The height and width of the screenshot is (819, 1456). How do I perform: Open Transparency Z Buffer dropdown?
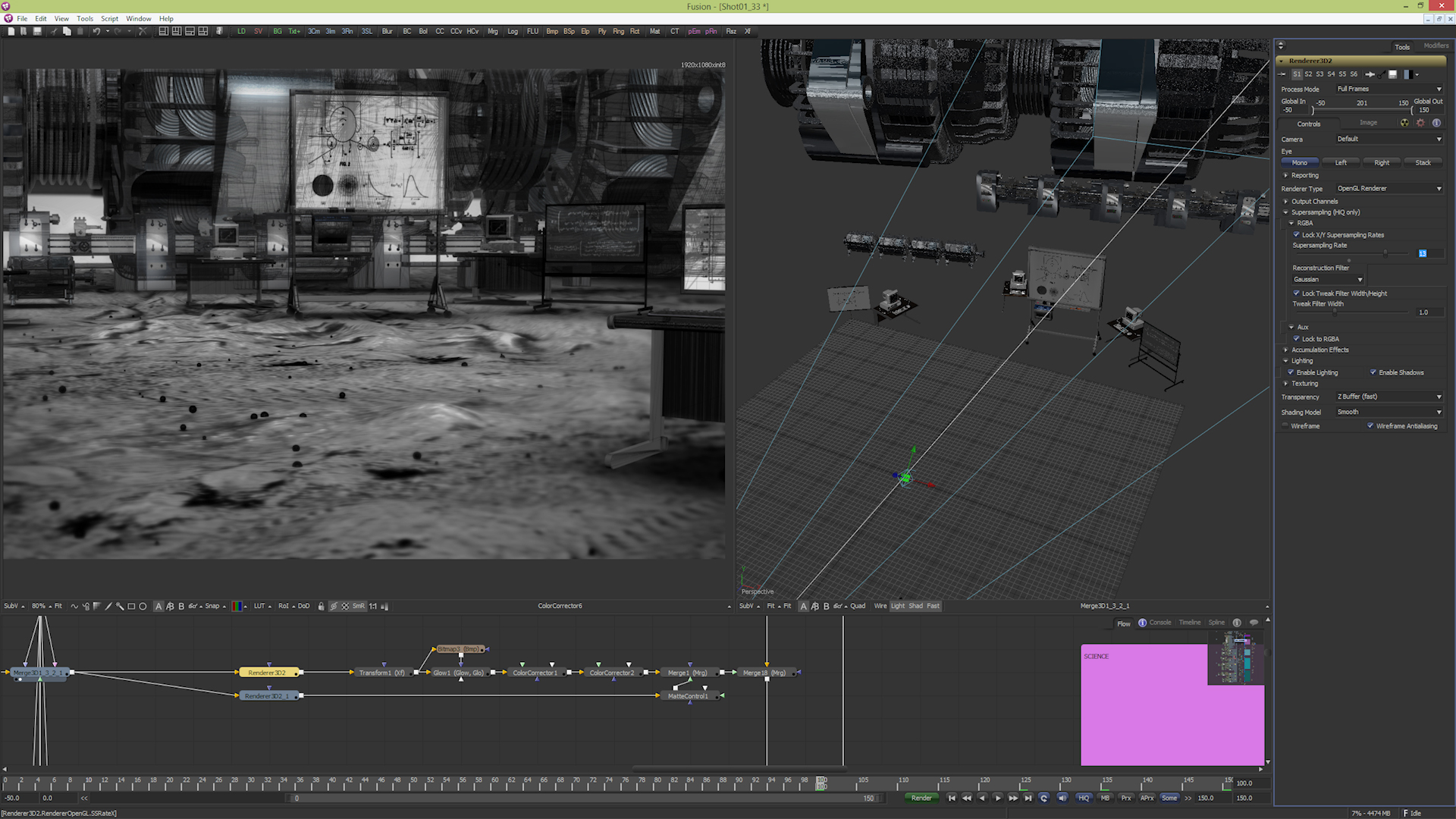pos(1389,397)
